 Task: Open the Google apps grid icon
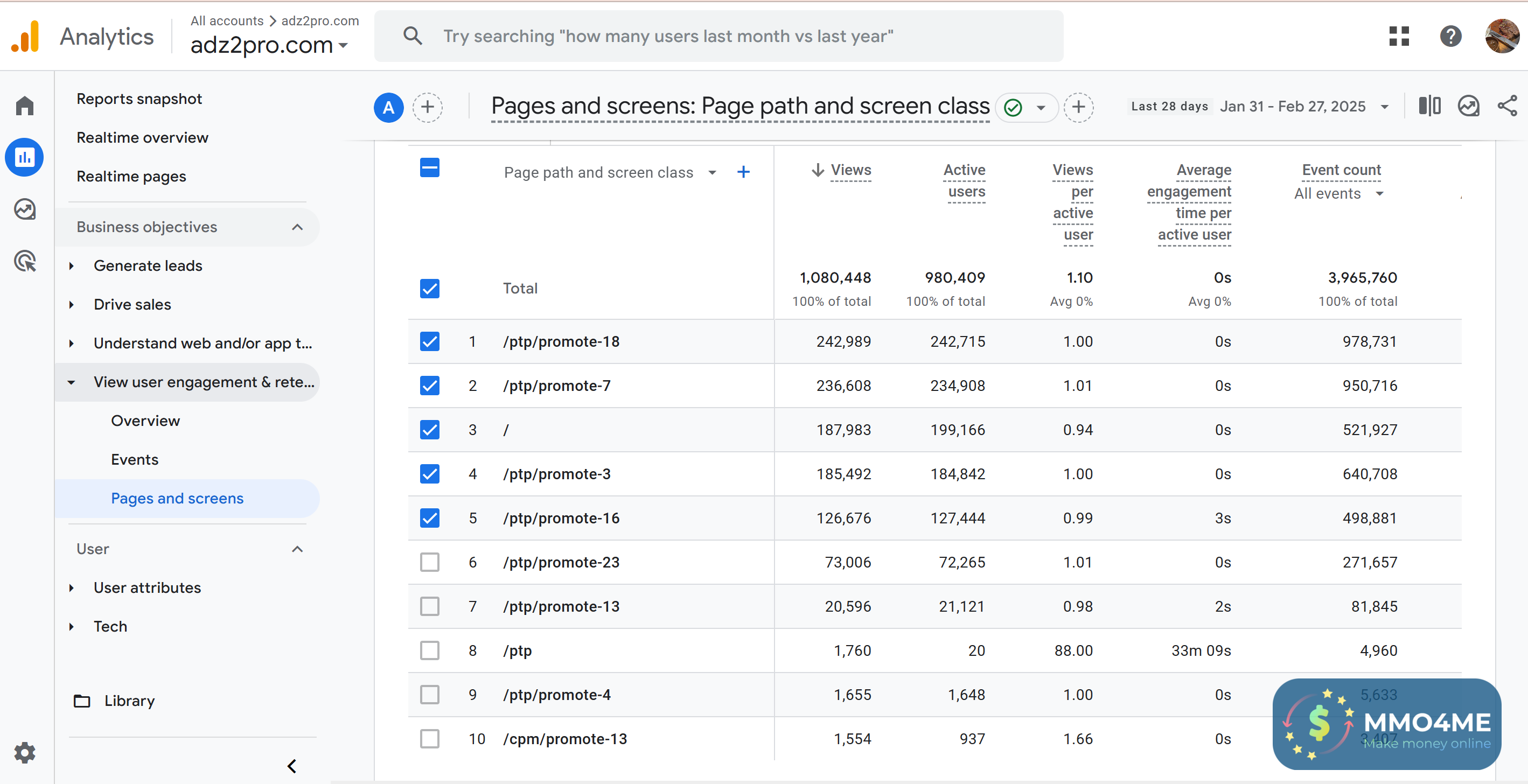click(x=1399, y=36)
